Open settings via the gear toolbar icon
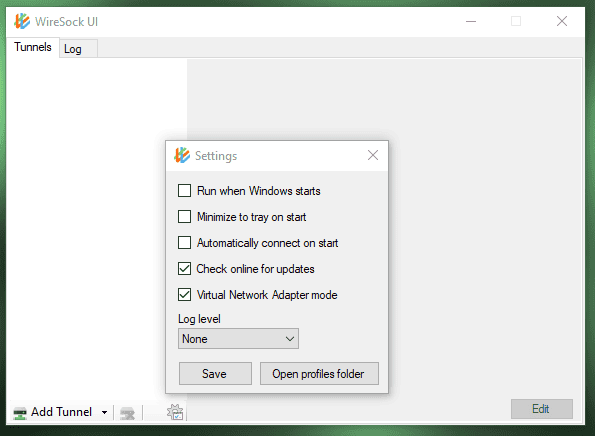This screenshot has height=436, width=595. [175, 412]
